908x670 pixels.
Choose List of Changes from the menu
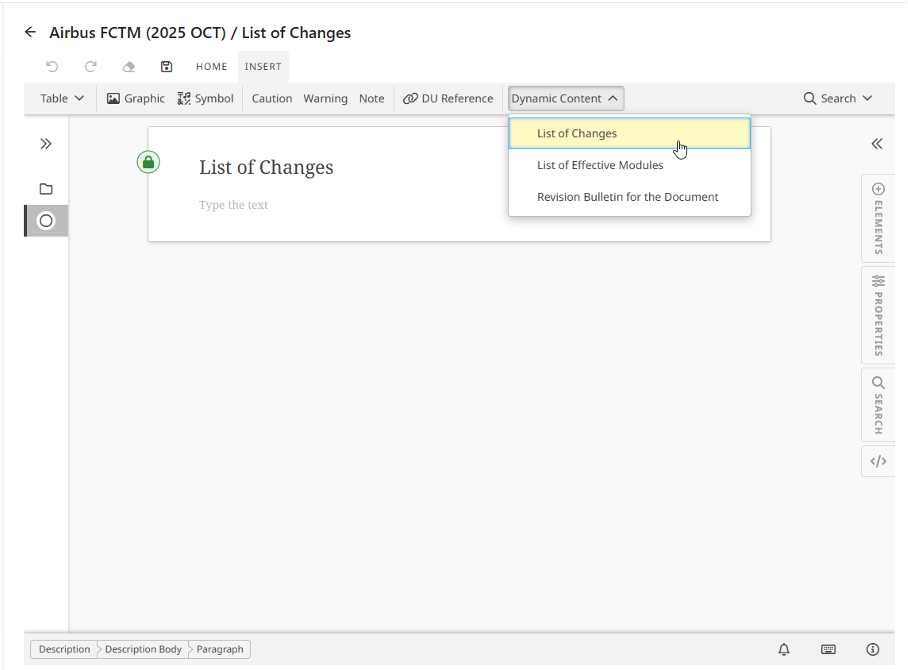[x=629, y=133]
